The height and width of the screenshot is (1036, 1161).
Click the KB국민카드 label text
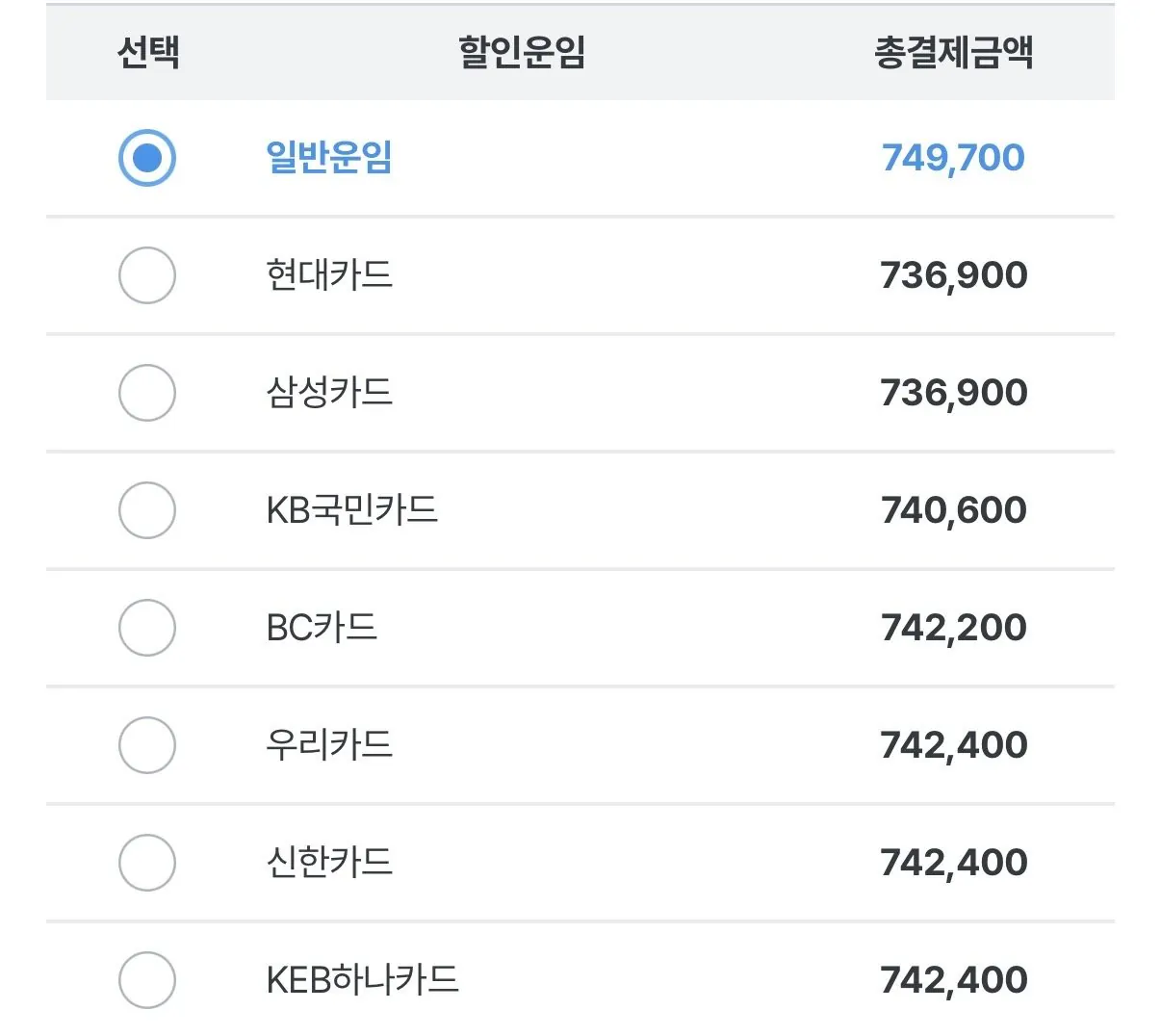352,509
